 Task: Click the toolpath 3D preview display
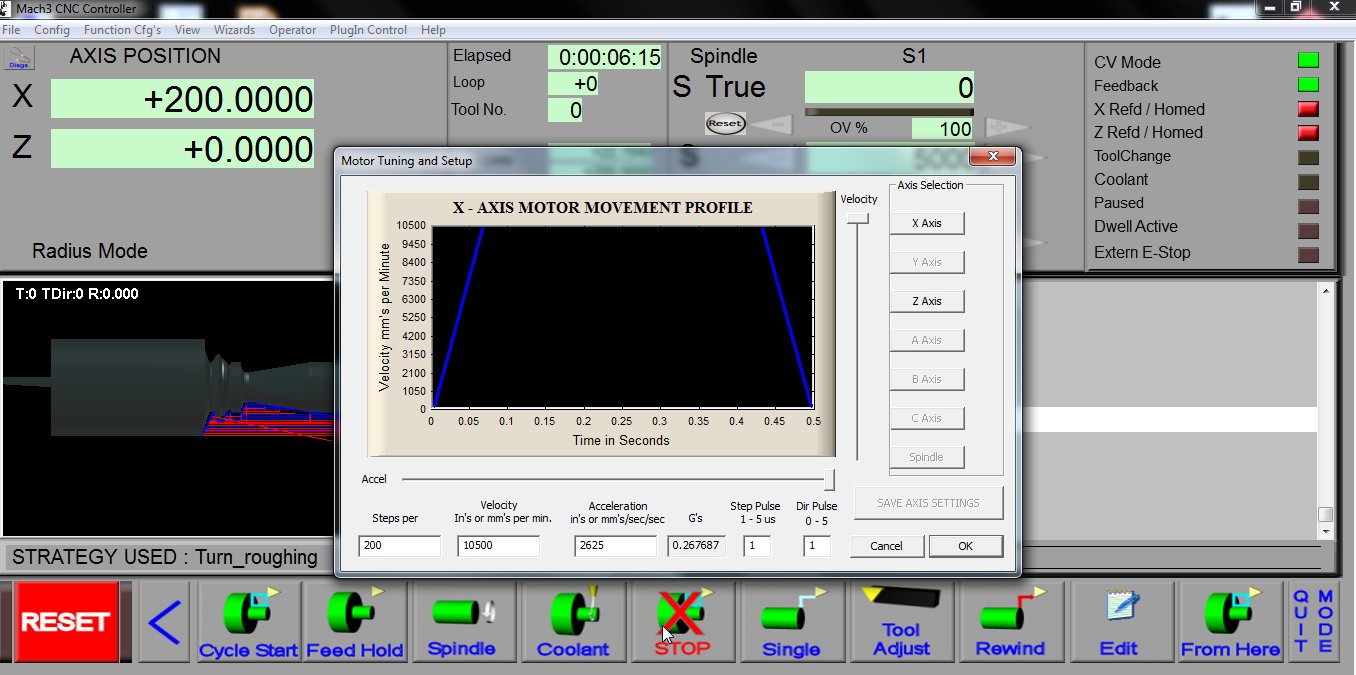tap(168, 408)
